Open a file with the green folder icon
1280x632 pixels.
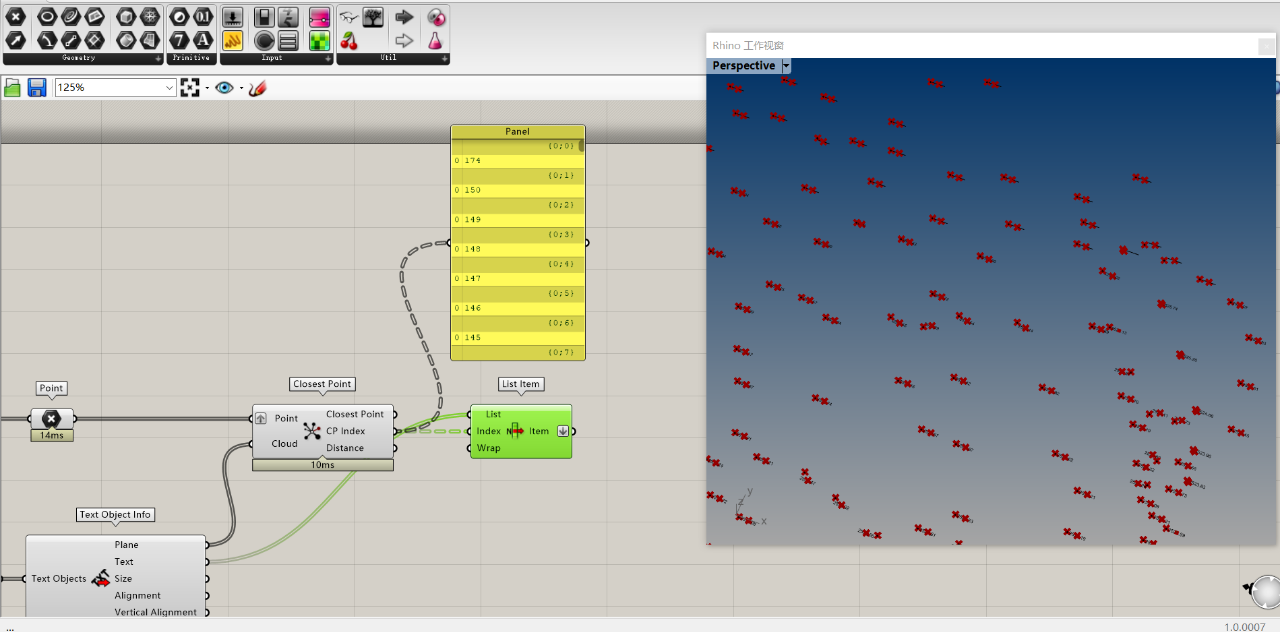coord(13,88)
